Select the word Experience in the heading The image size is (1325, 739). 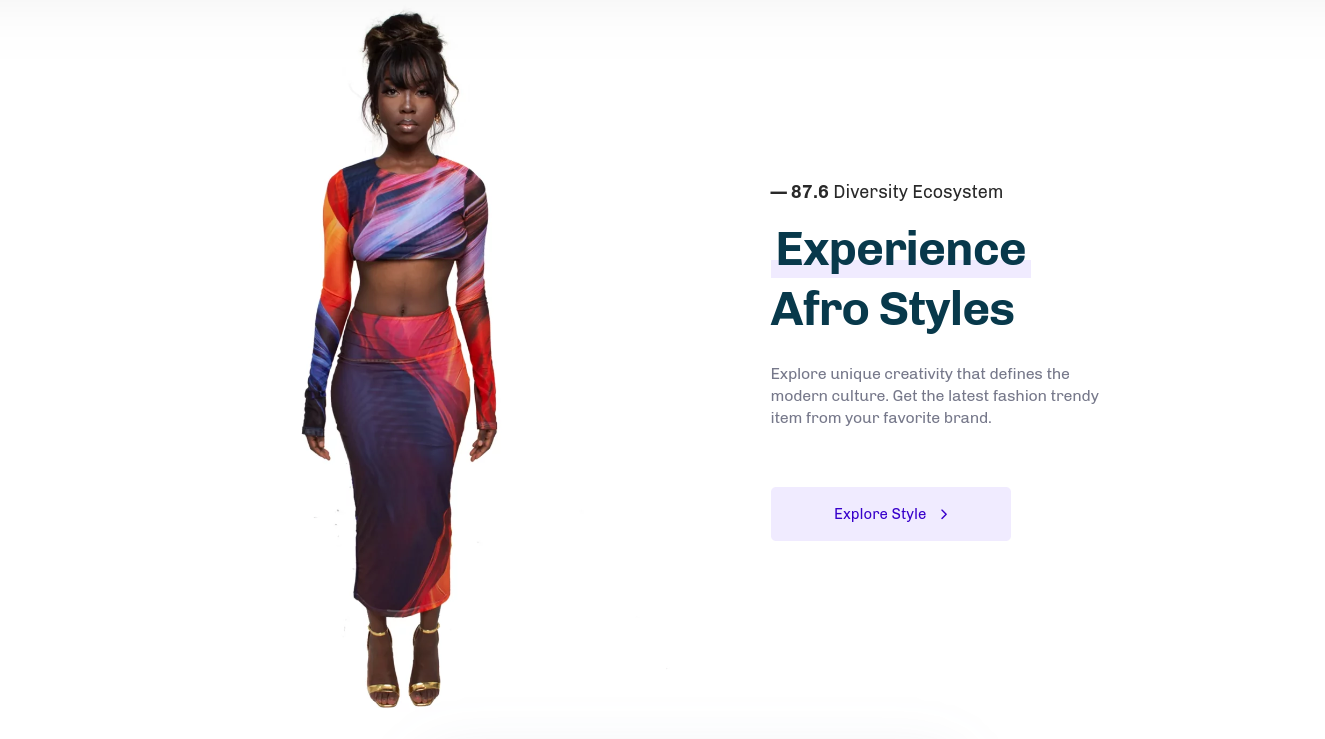[900, 249]
